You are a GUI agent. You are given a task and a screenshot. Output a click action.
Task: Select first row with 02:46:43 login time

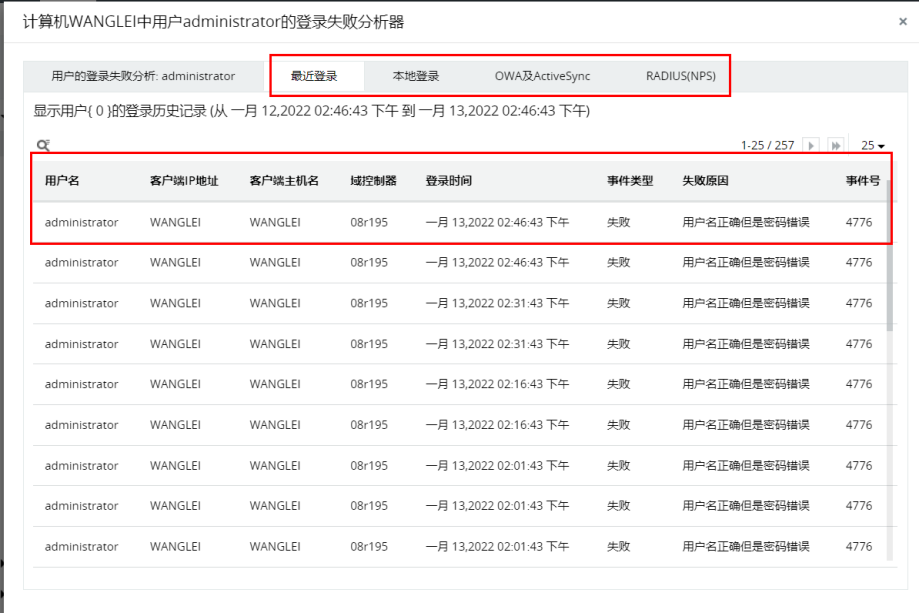[461, 222]
